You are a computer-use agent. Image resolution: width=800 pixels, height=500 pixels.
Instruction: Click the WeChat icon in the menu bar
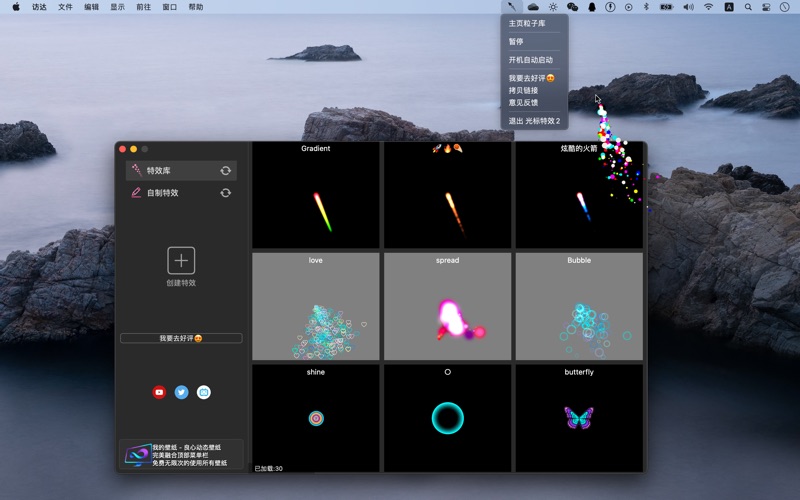[x=572, y=7]
